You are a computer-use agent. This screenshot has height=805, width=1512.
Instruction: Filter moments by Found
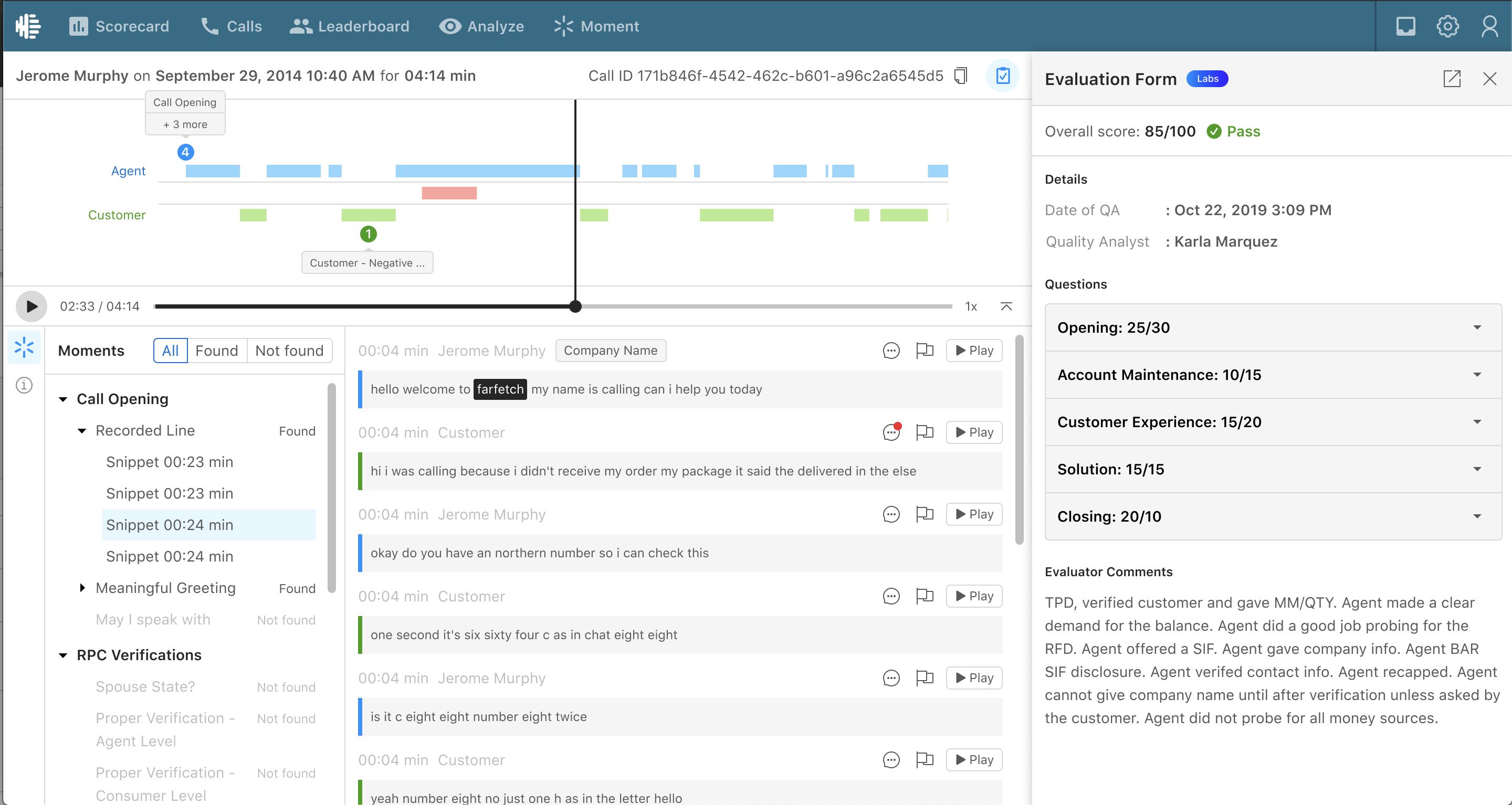tap(217, 350)
